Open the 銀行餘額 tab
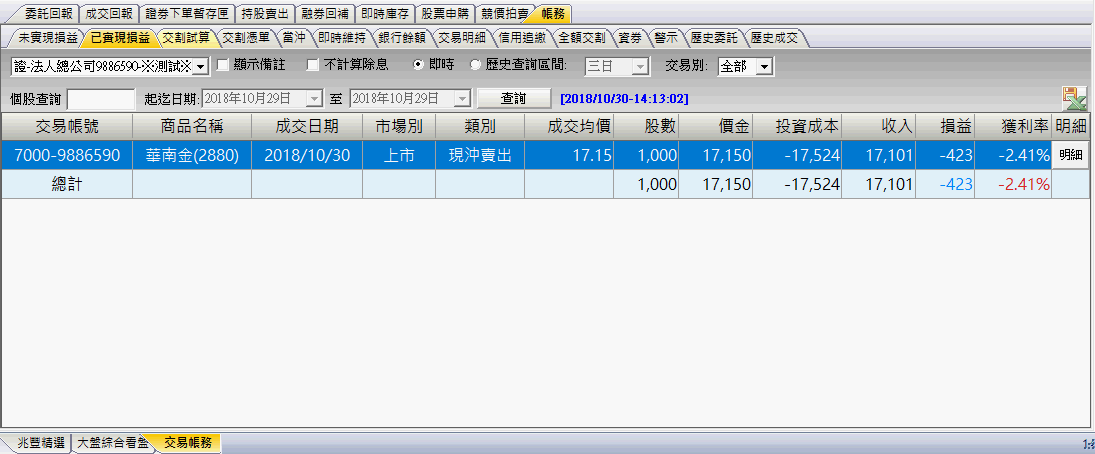Image resolution: width=1095 pixels, height=454 pixels. 404,38
